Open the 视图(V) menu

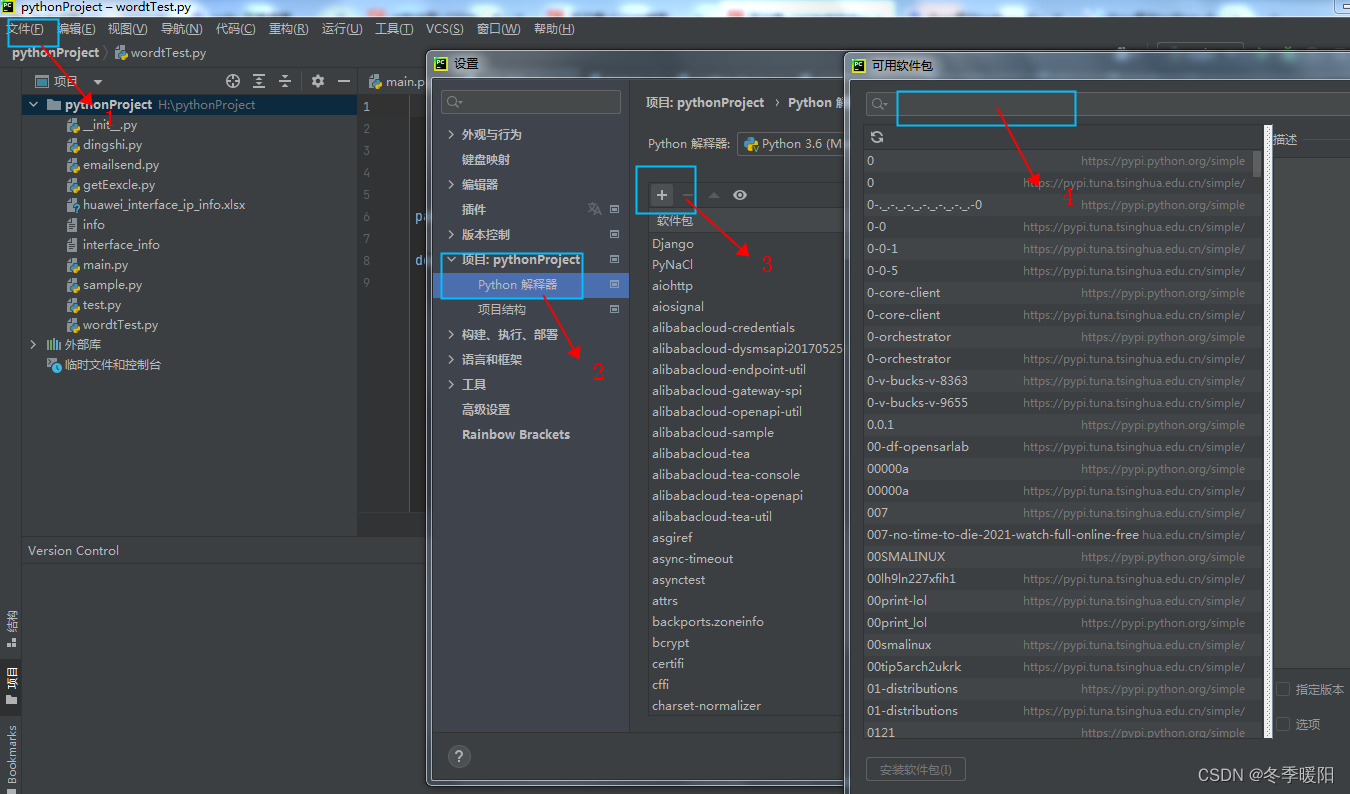[x=127, y=29]
